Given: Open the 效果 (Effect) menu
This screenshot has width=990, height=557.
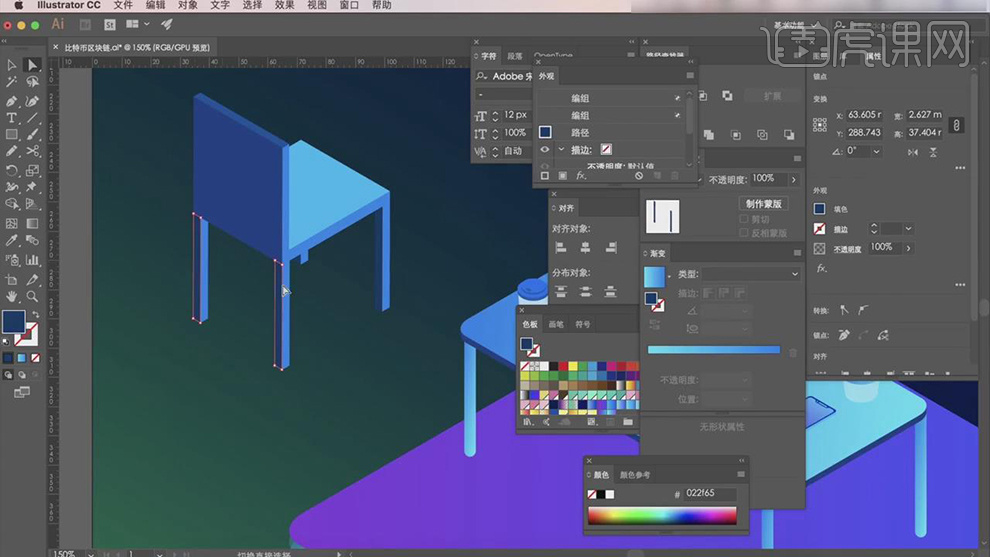Looking at the screenshot, I should pyautogui.click(x=284, y=6).
